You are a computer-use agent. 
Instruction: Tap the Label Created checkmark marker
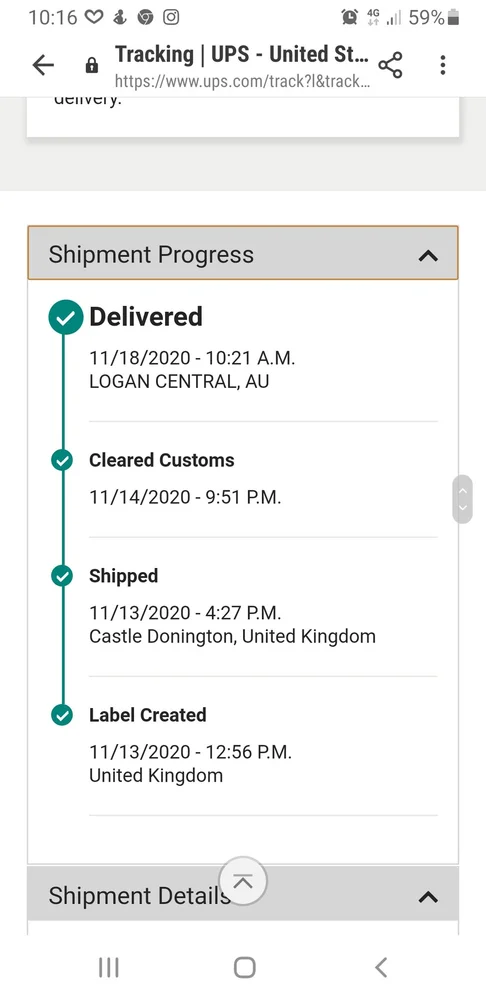(x=62, y=715)
